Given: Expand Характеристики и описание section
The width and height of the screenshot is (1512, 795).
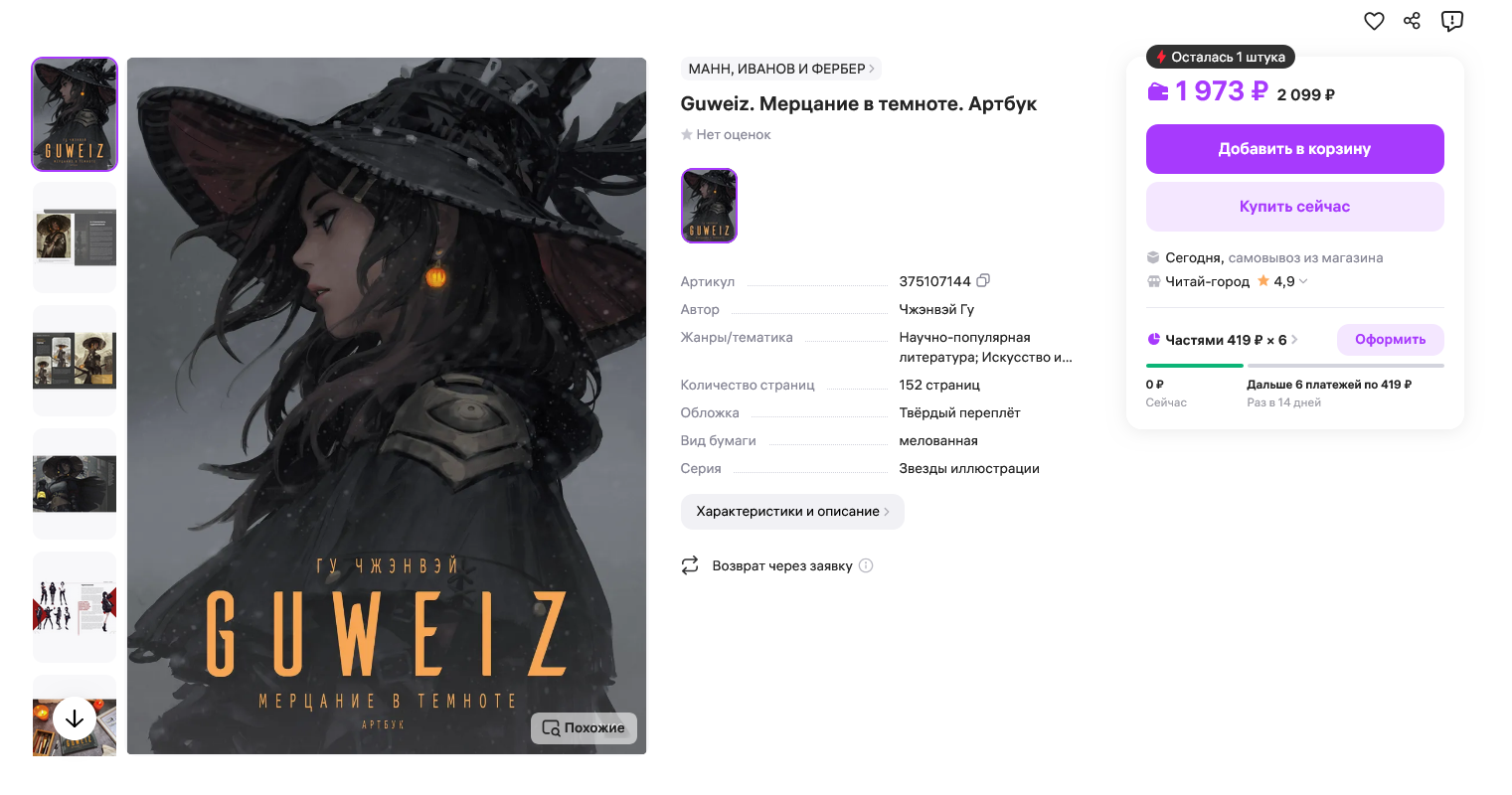Looking at the screenshot, I should click(792, 512).
